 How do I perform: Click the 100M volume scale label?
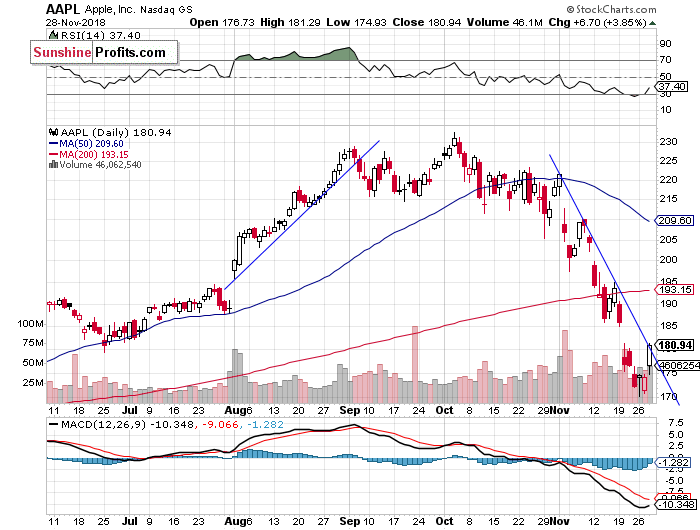(x=30, y=324)
